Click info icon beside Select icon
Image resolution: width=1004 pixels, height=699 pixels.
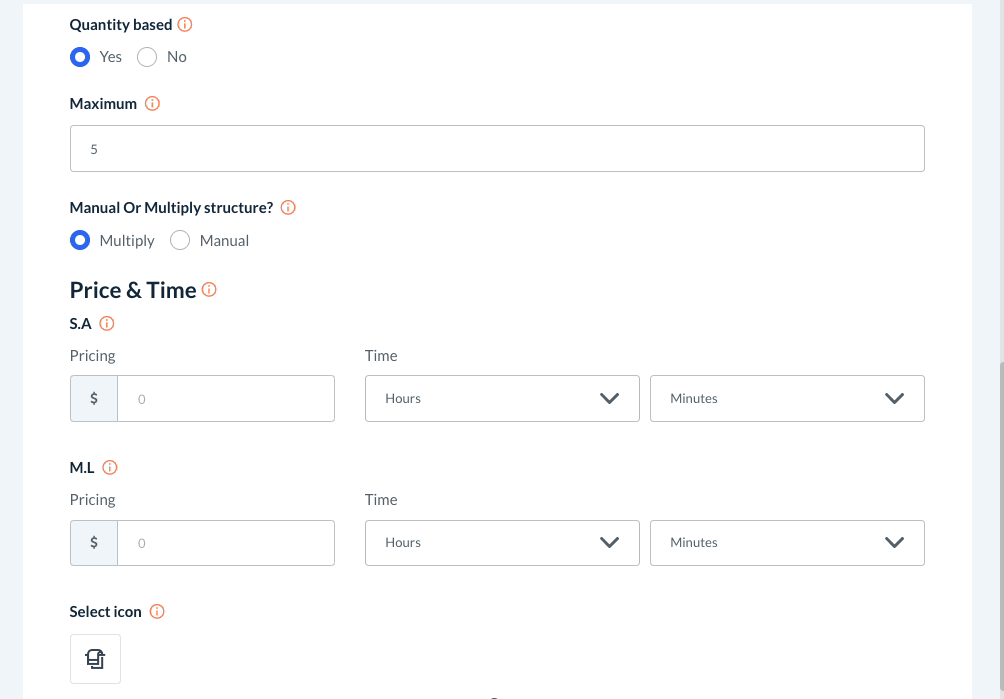click(157, 612)
